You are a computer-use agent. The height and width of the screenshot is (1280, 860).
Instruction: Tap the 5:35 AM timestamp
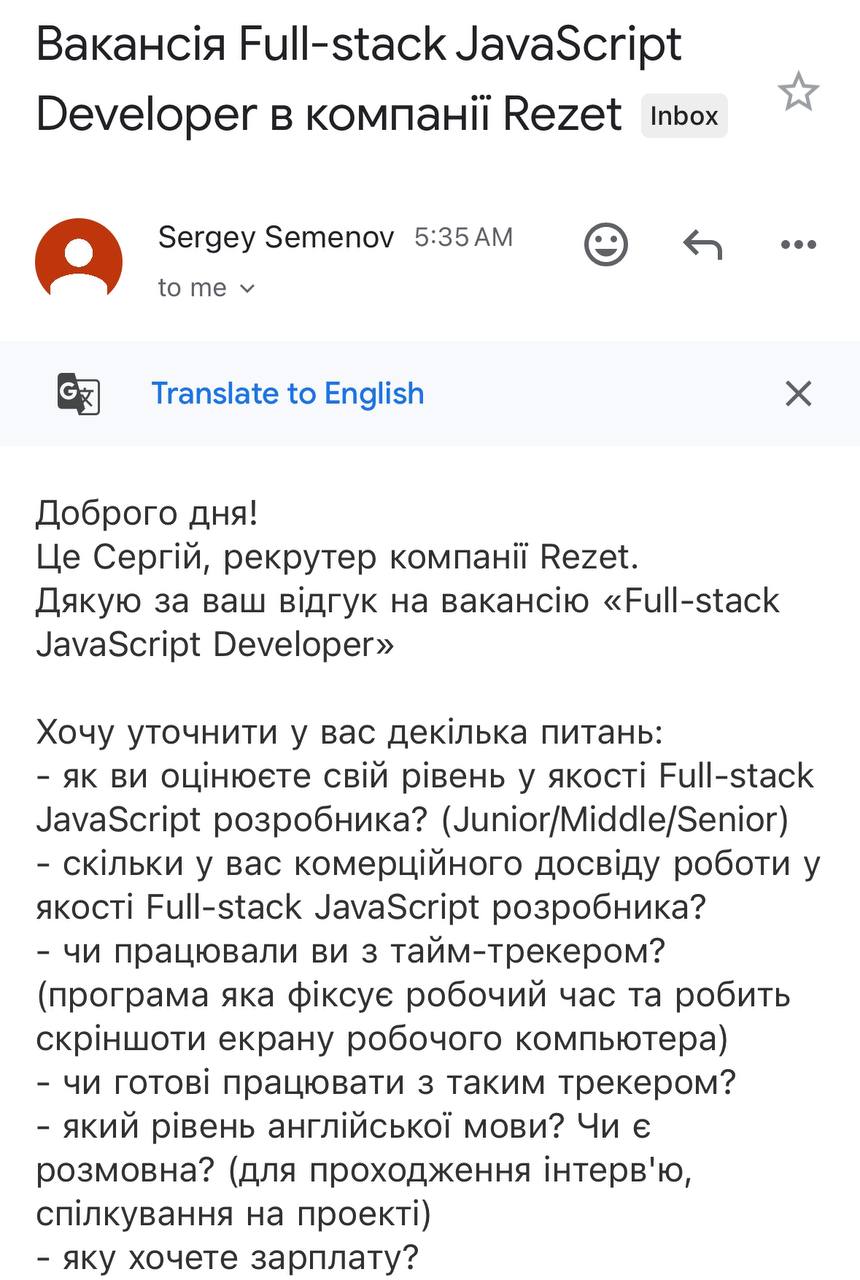pos(463,237)
